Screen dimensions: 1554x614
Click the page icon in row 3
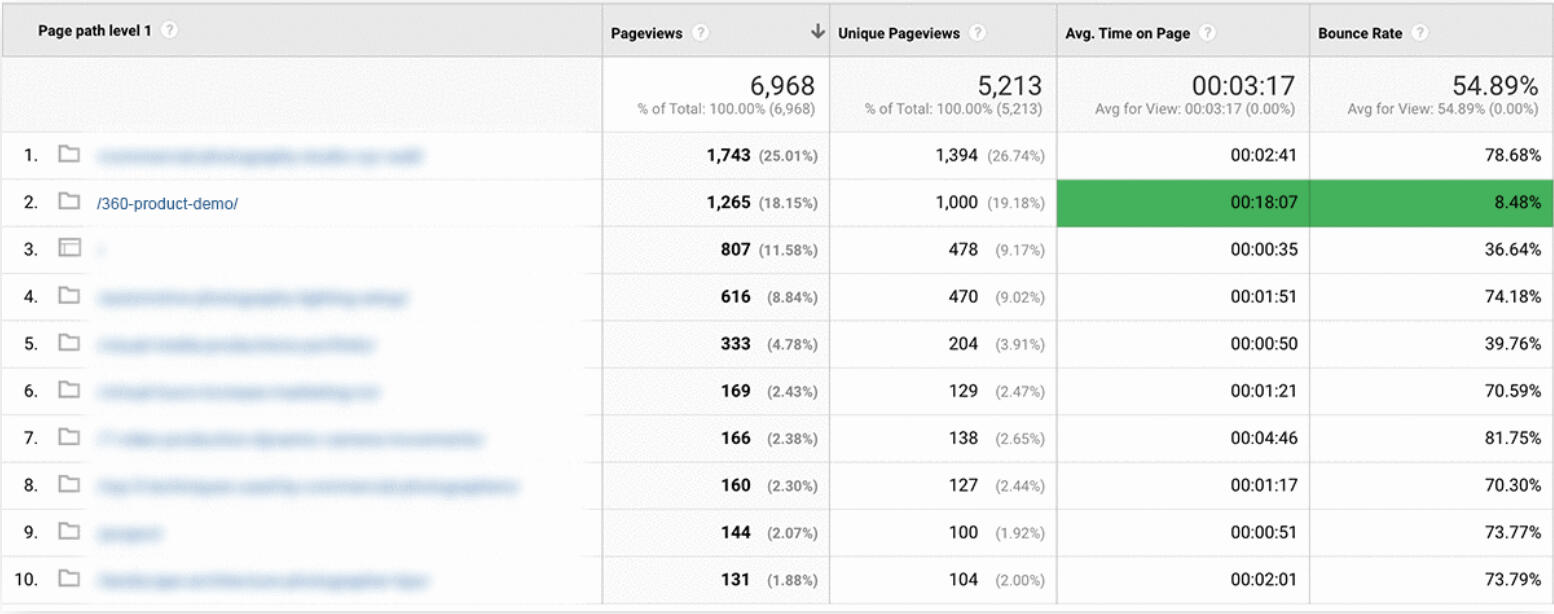[69, 249]
